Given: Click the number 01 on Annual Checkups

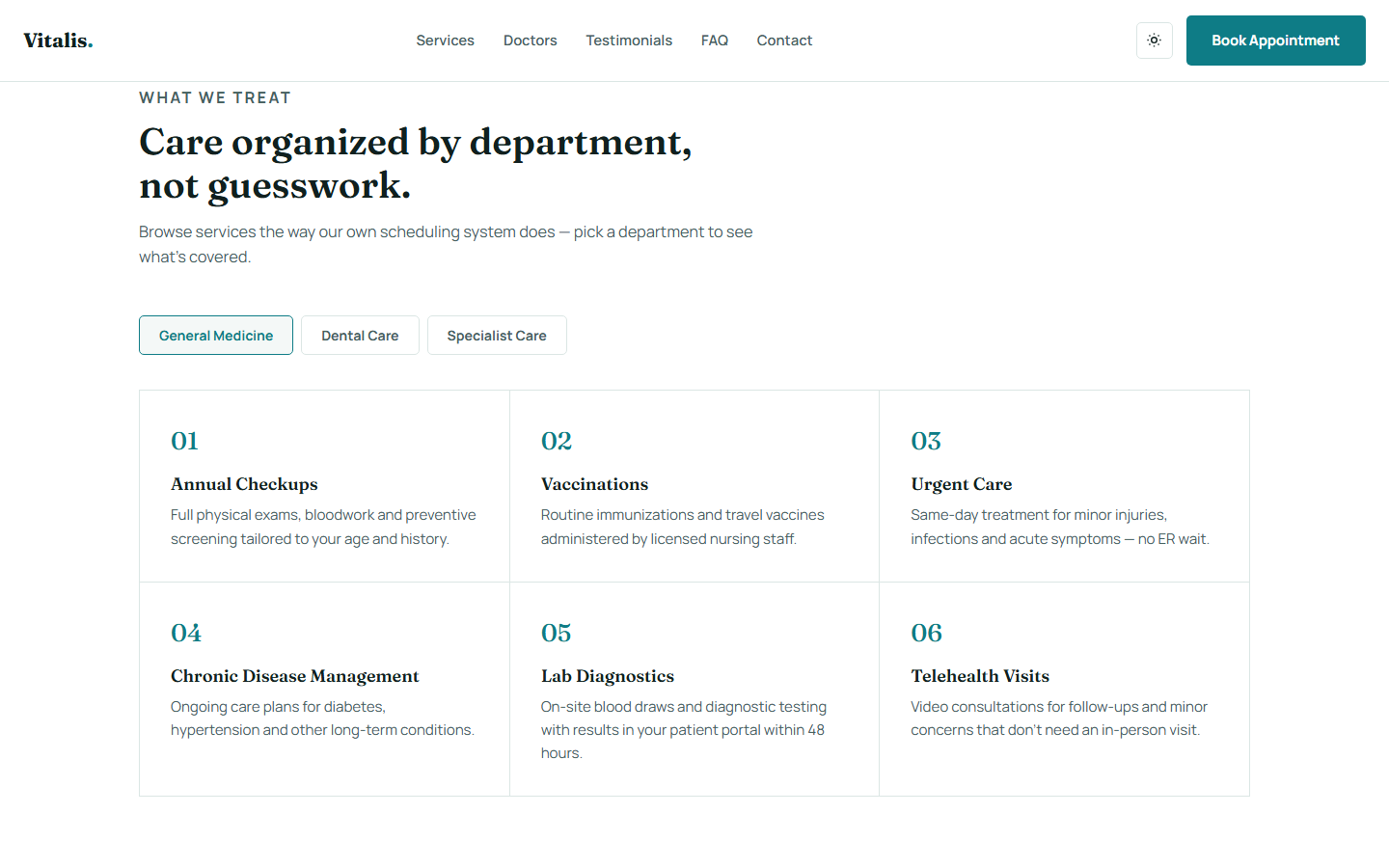Looking at the screenshot, I should click(184, 441).
